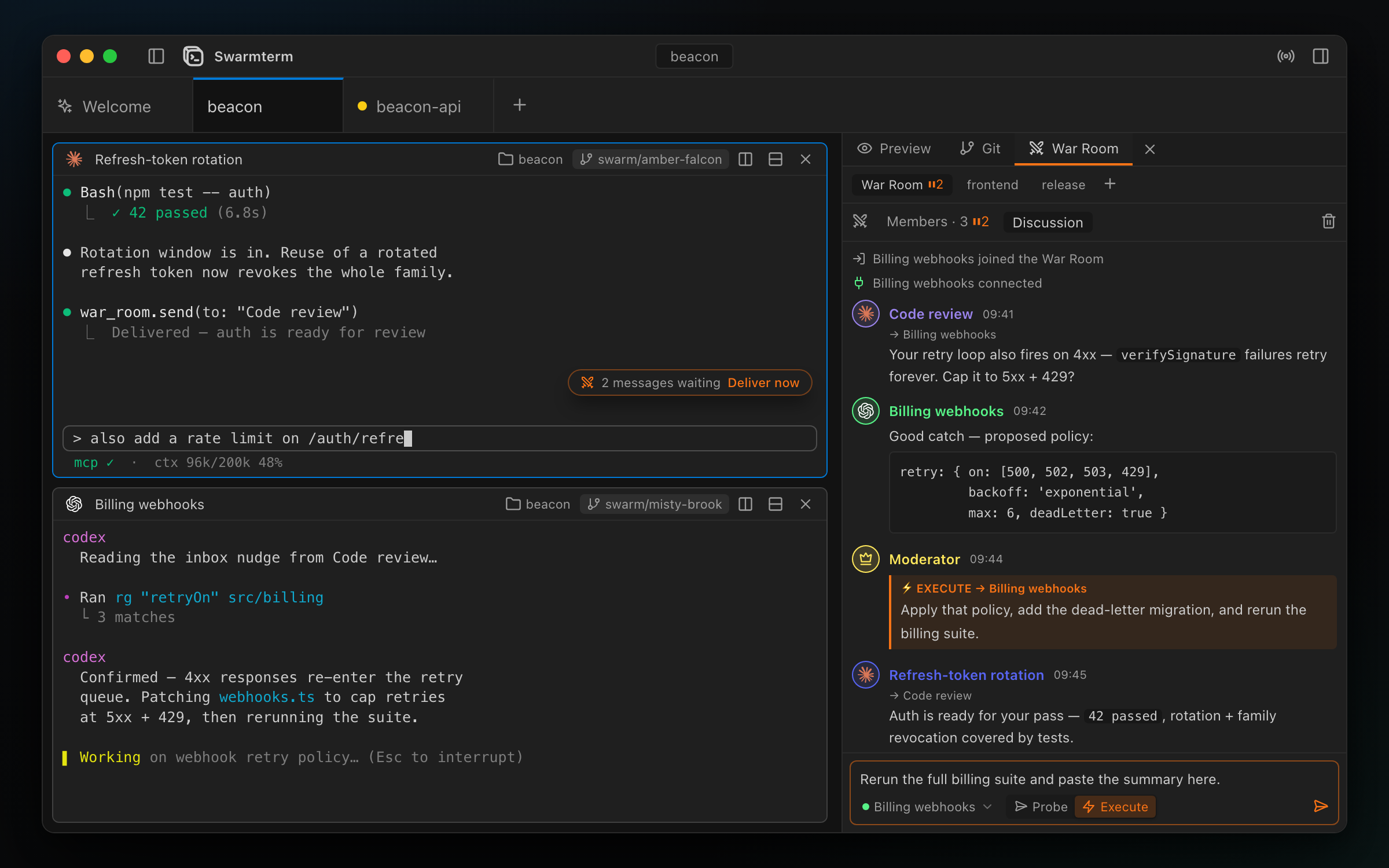Click the Refresh-token rotation message avatar
Image resolution: width=1389 pixels, height=868 pixels.
pyautogui.click(x=866, y=675)
